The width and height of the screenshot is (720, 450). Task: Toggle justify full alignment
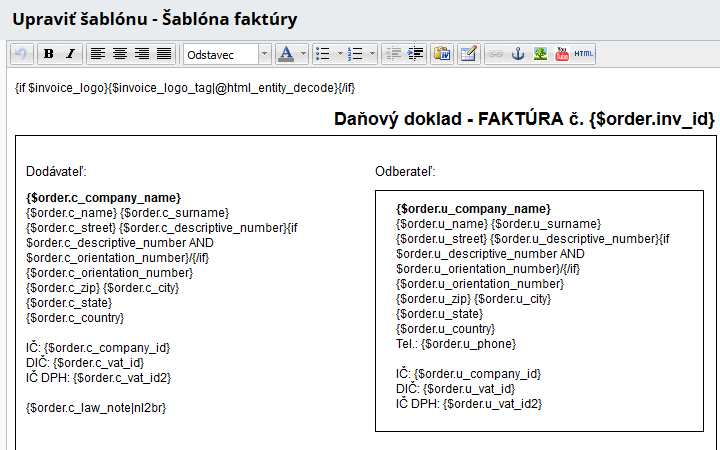(164, 53)
